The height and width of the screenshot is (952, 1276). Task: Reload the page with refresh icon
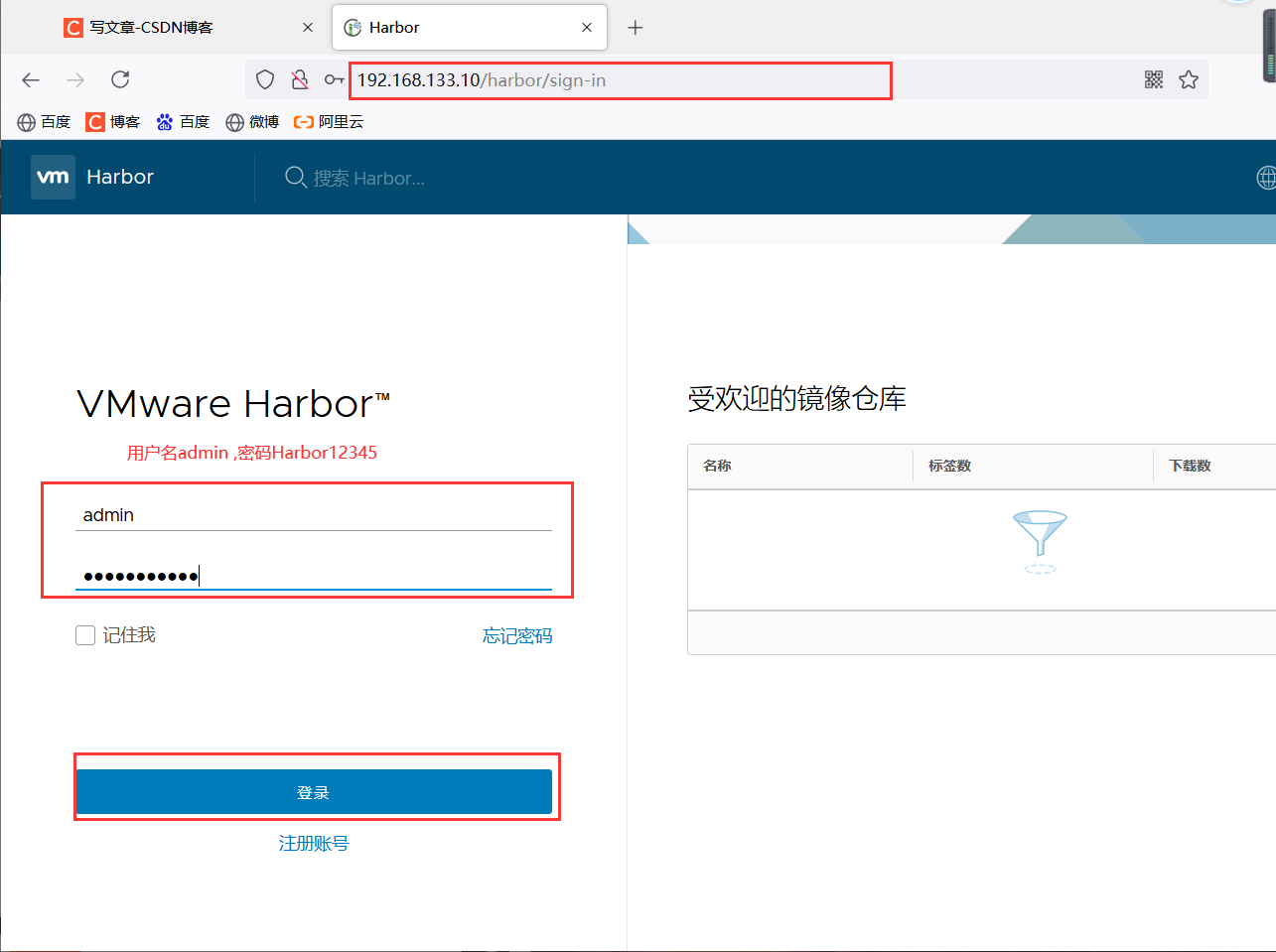[x=120, y=79]
